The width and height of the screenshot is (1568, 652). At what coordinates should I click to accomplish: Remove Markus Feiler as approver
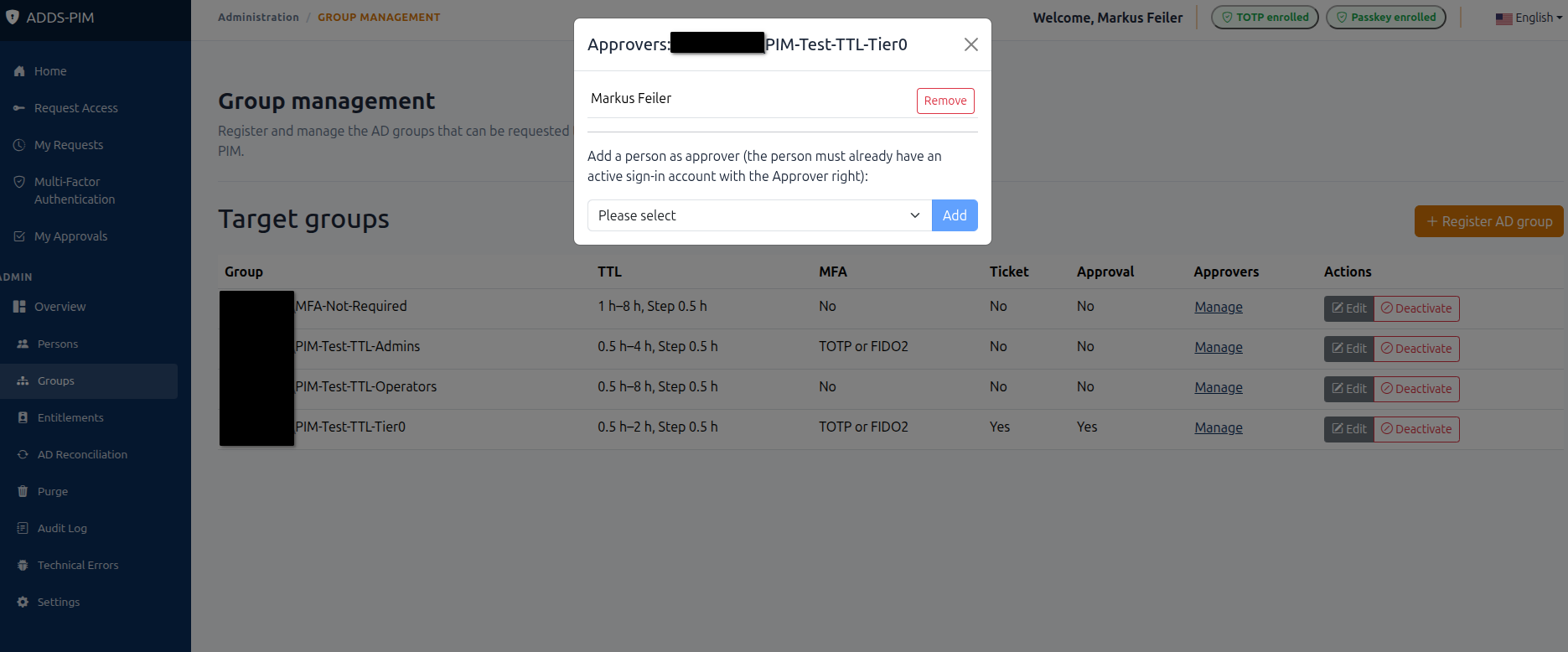(x=945, y=101)
